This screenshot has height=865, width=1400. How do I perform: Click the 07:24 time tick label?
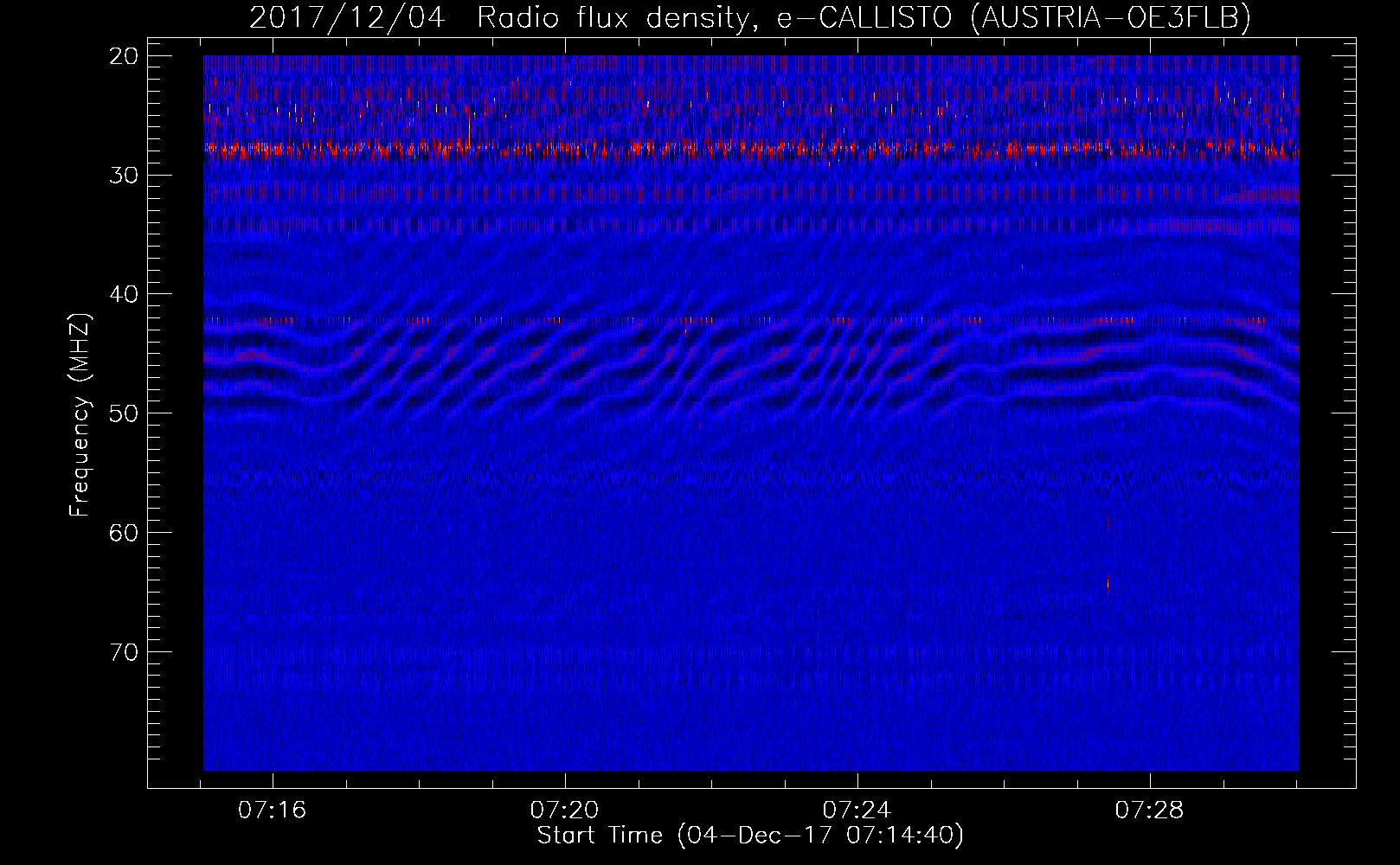pos(857,811)
